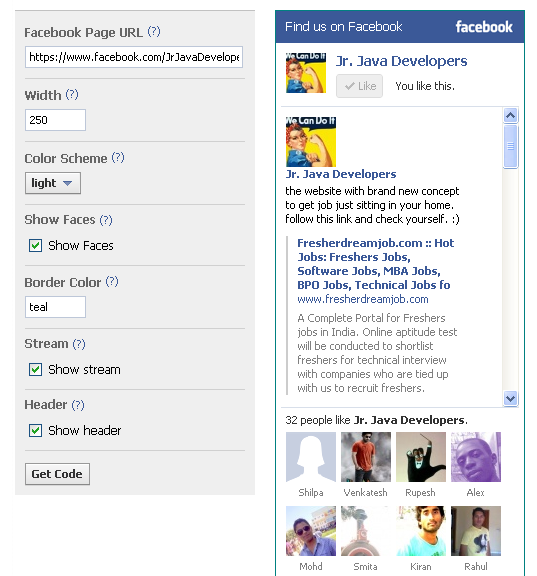537x576 pixels.
Task: Click the Border Color field showing teal
Action: [x=55, y=307]
